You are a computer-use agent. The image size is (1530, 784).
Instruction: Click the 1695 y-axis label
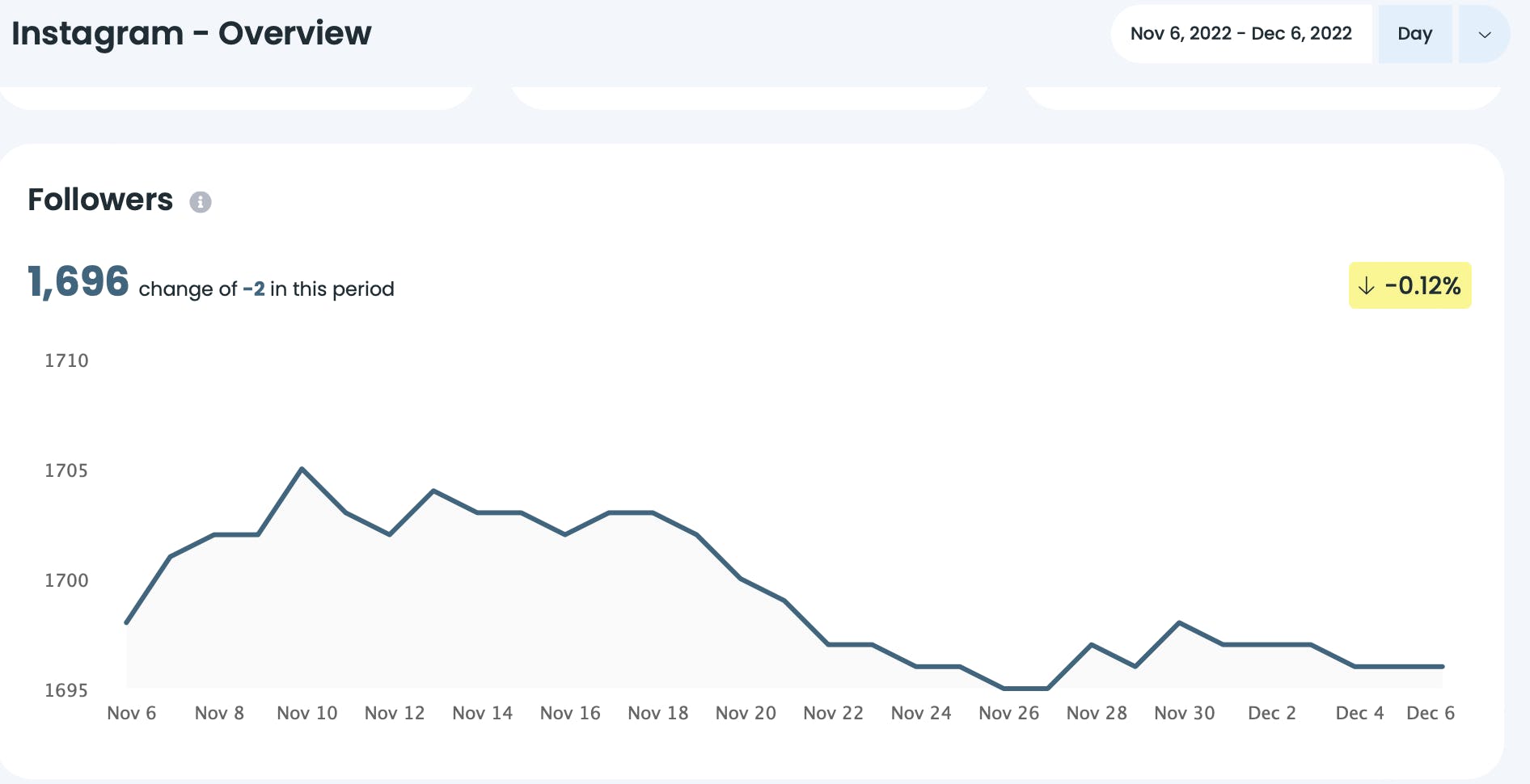tap(66, 690)
